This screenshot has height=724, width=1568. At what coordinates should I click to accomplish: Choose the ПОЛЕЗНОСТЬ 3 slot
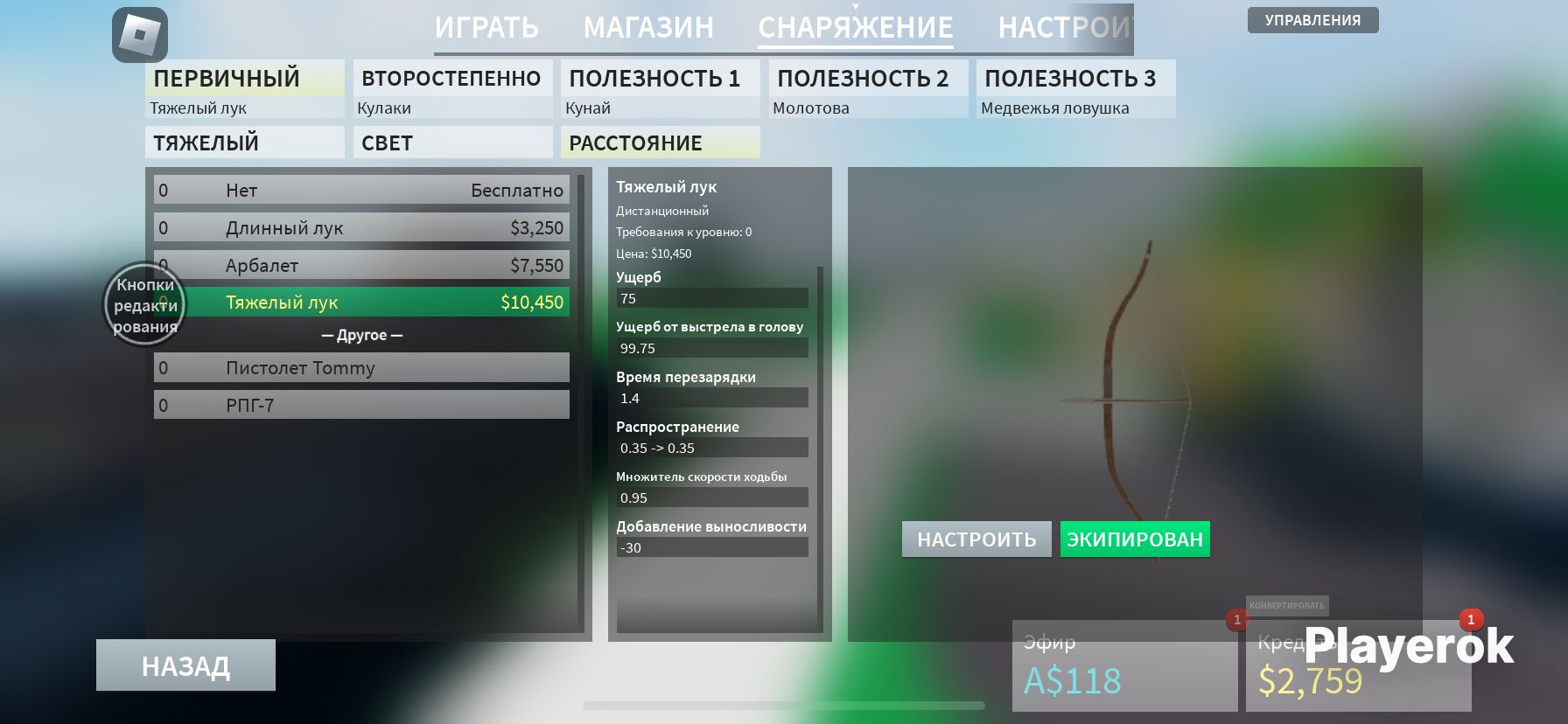[1076, 88]
